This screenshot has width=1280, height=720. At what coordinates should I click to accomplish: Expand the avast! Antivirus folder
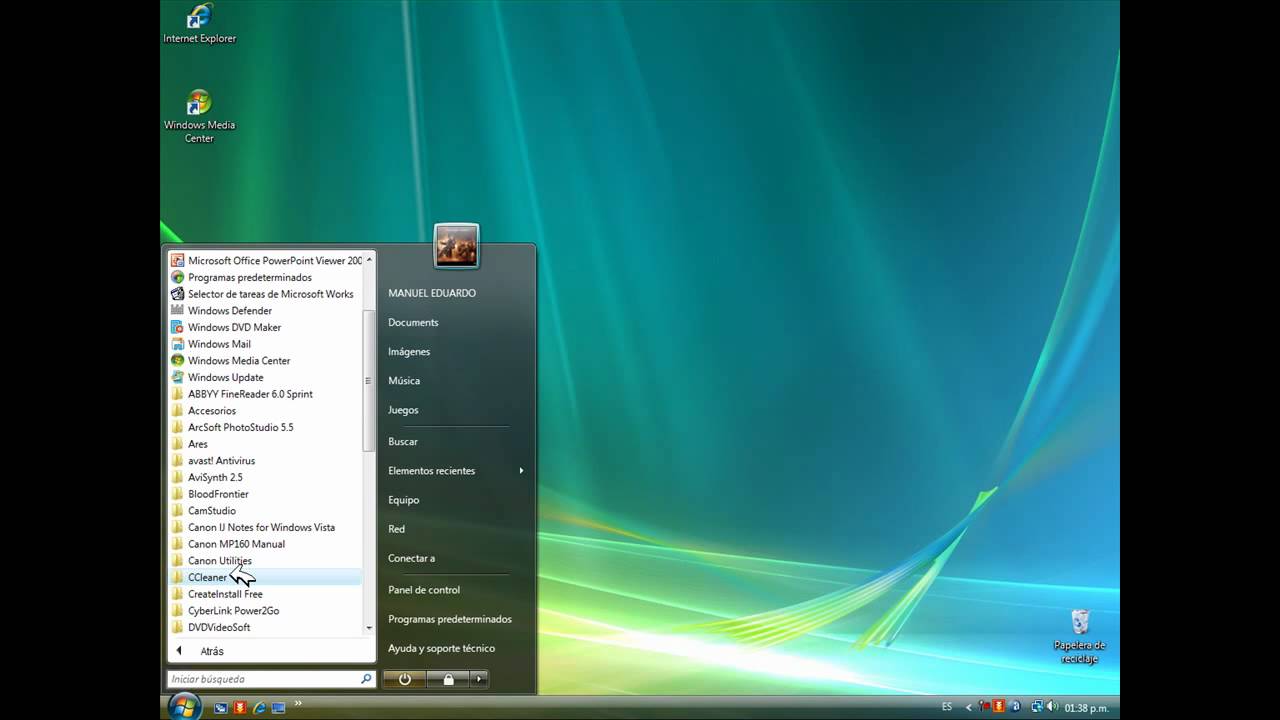coord(265,460)
